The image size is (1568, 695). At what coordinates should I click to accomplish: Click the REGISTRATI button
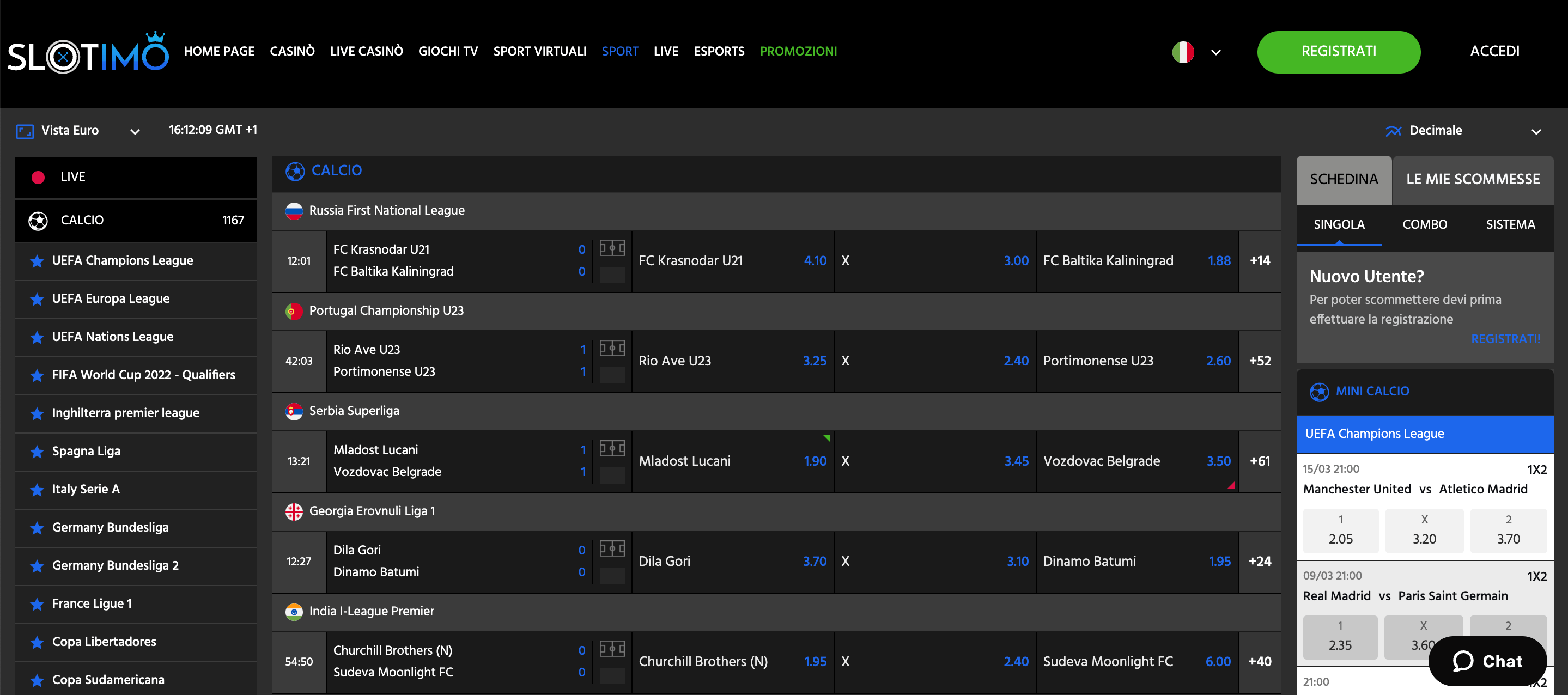(1339, 52)
